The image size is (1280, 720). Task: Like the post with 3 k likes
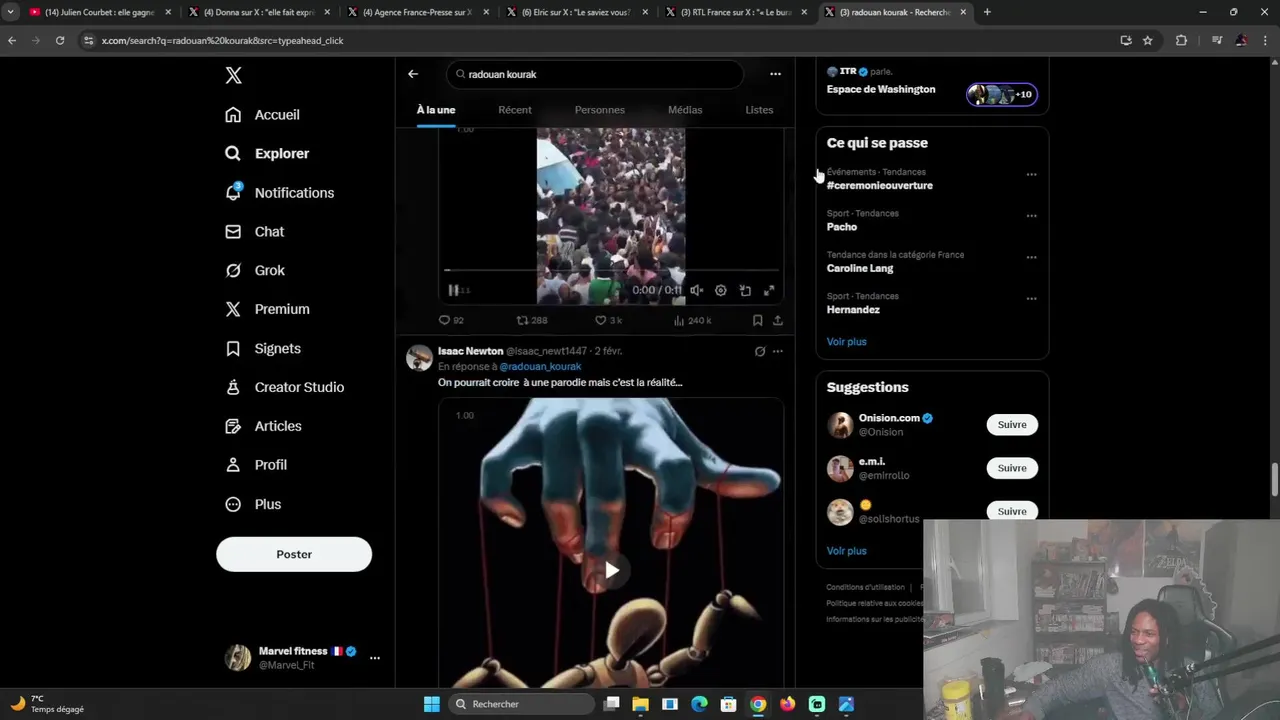(x=608, y=320)
